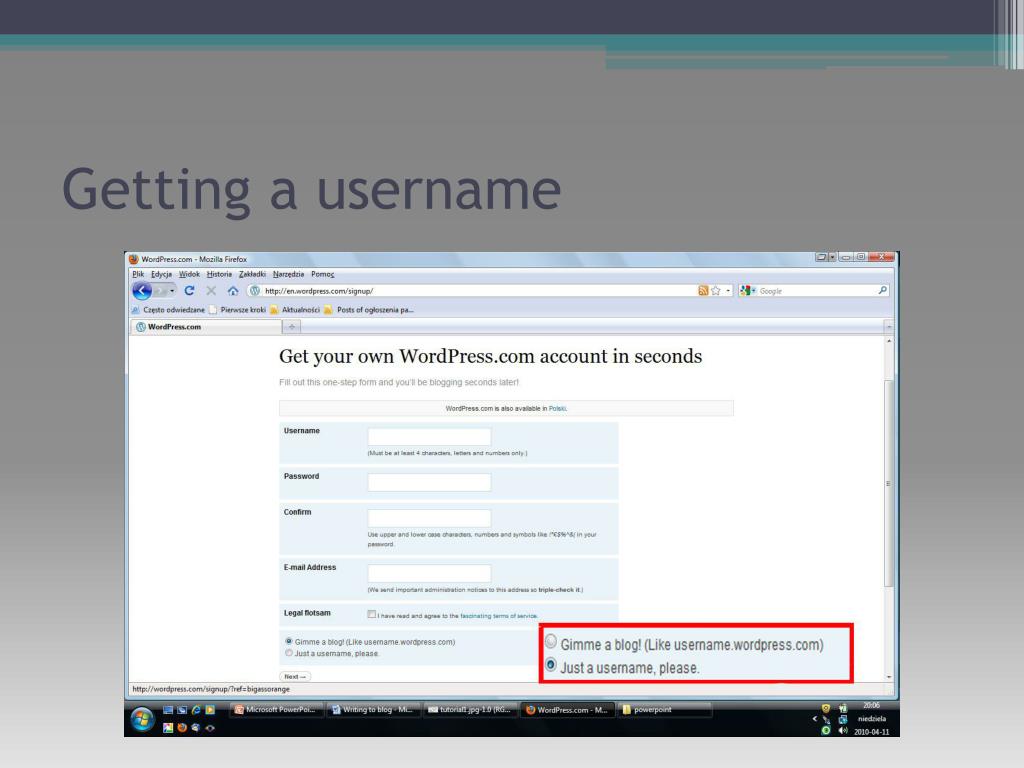
Task: Click the E-mail Address input field
Action: (x=429, y=573)
